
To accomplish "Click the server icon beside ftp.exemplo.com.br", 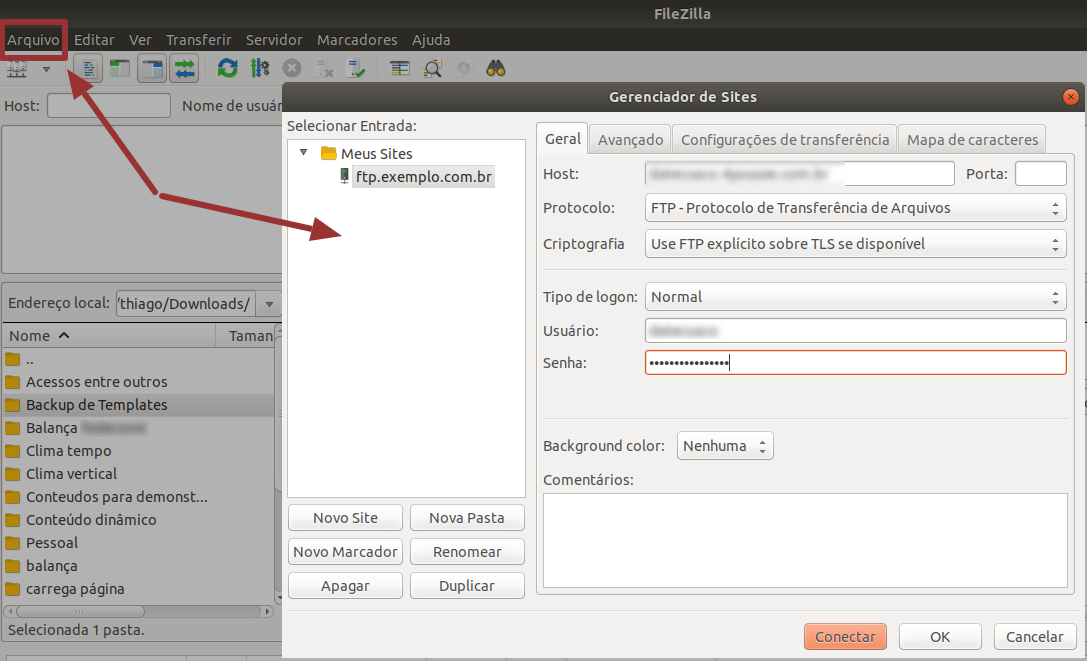I will tap(344, 176).
